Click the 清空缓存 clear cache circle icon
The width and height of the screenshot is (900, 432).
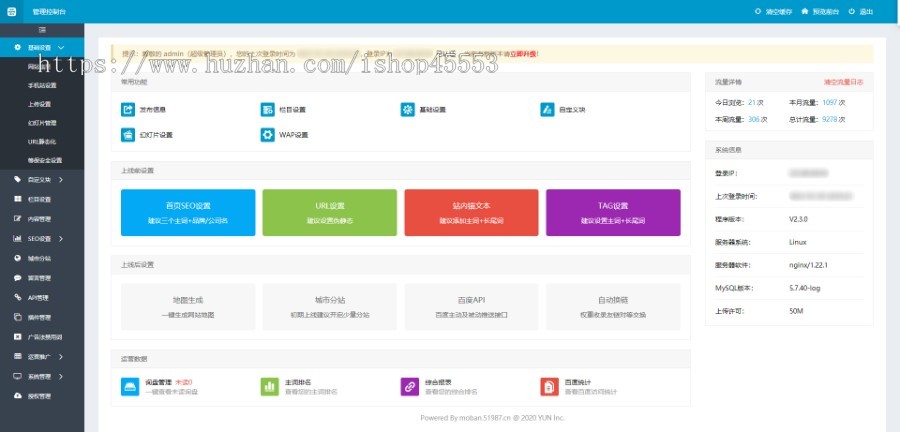click(758, 11)
